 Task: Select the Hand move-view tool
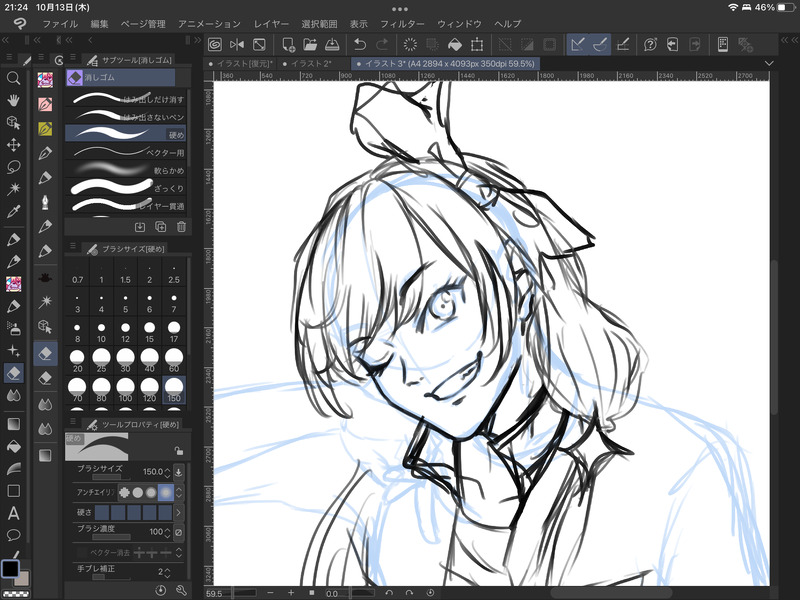13,100
